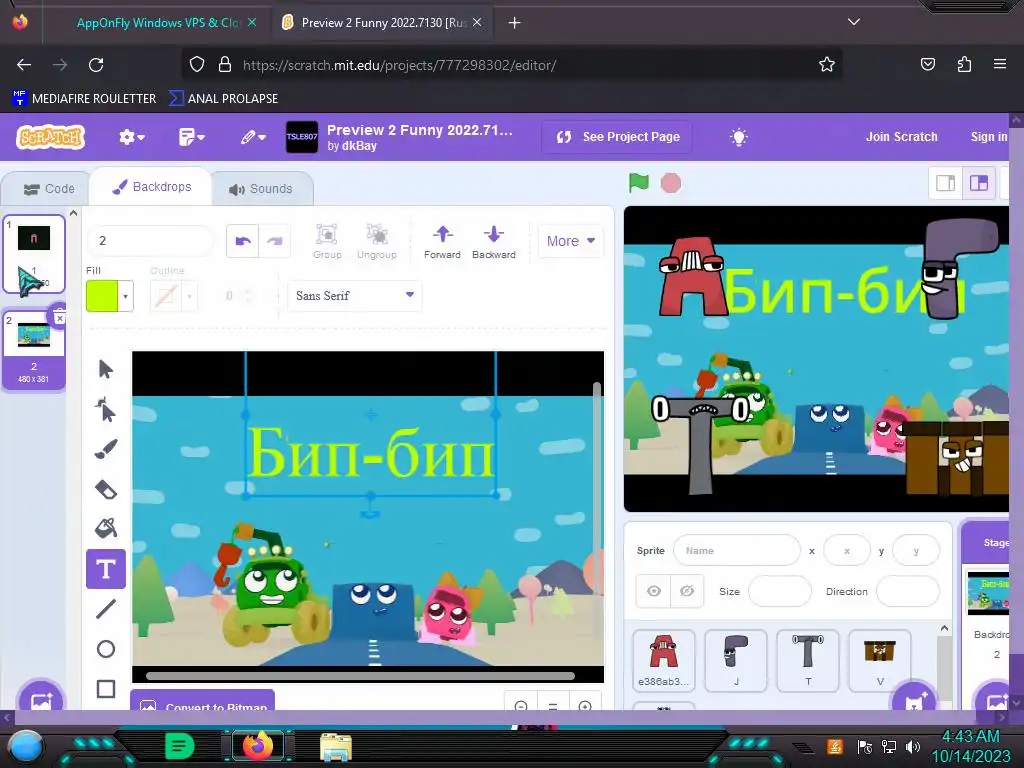
Task: Select backdrop 1 thumbnail
Action: tap(34, 254)
